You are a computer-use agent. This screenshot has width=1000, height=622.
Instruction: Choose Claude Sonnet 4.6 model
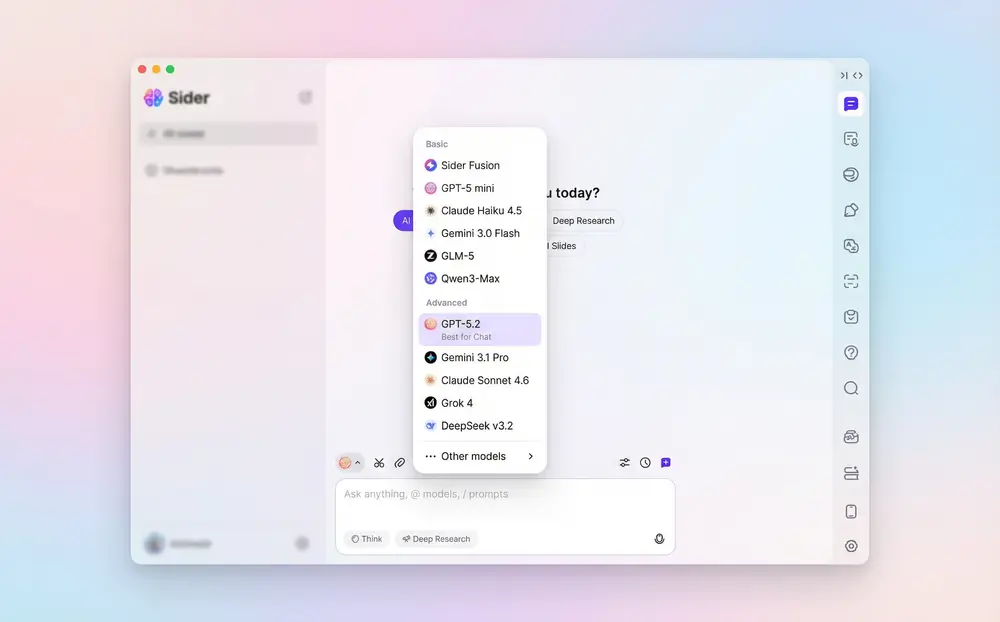coord(480,380)
